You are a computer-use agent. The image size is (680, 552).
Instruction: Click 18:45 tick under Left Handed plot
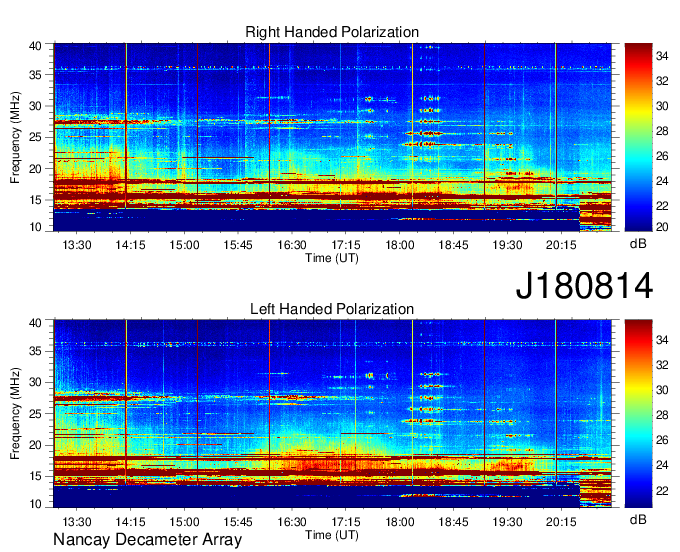454,522
